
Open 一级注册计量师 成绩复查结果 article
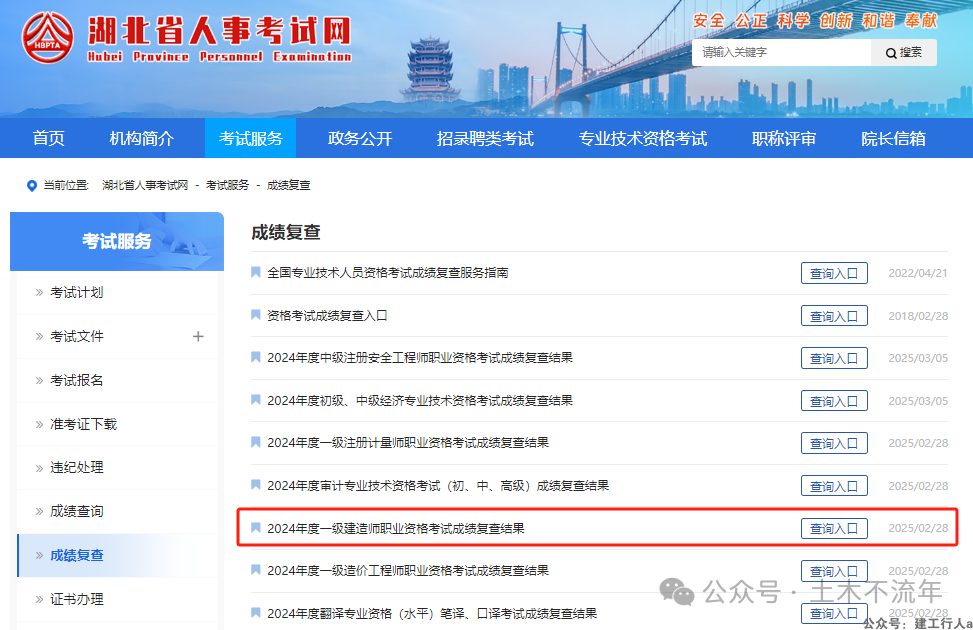pyautogui.click(x=408, y=443)
